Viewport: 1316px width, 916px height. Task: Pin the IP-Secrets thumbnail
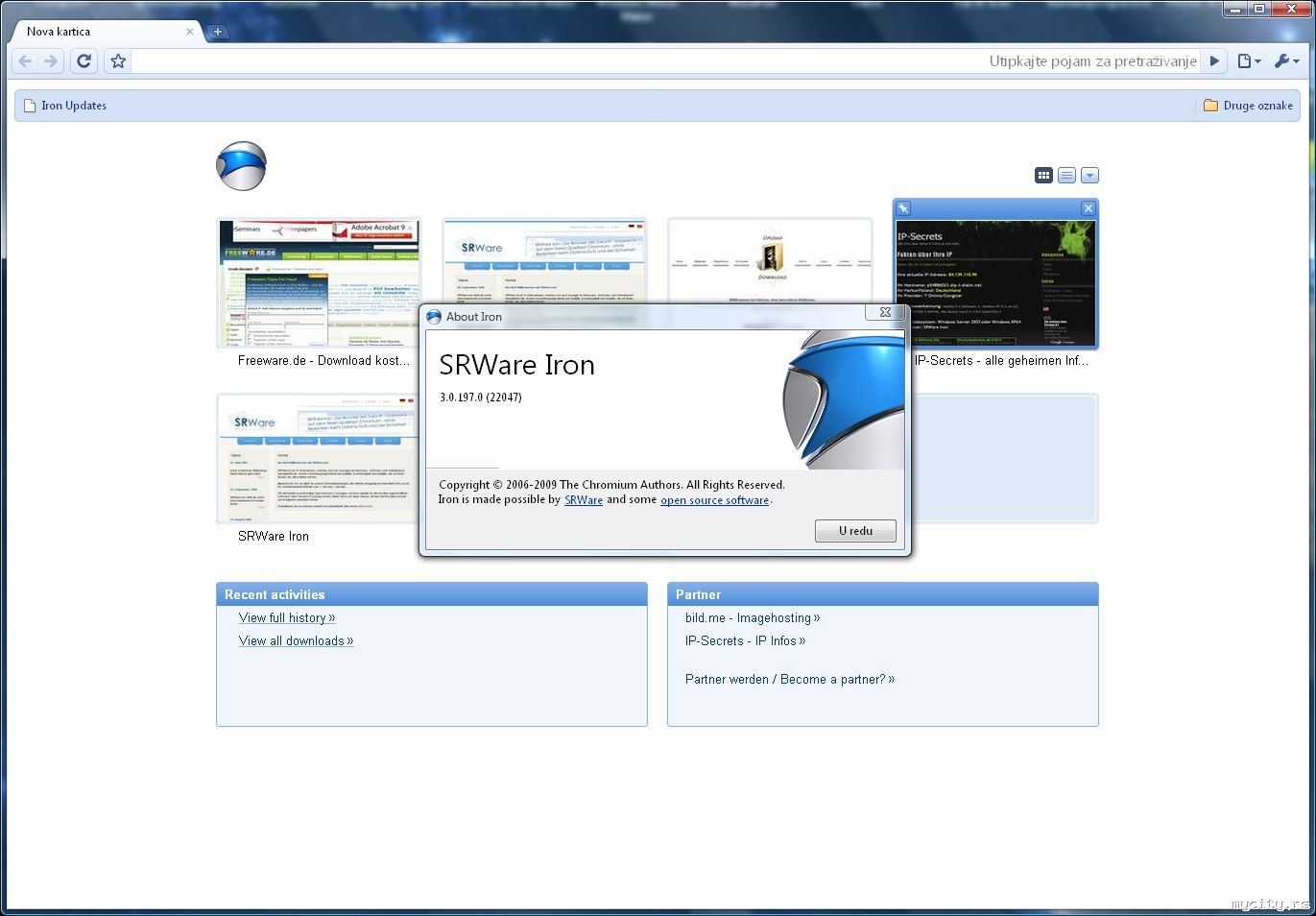click(903, 208)
